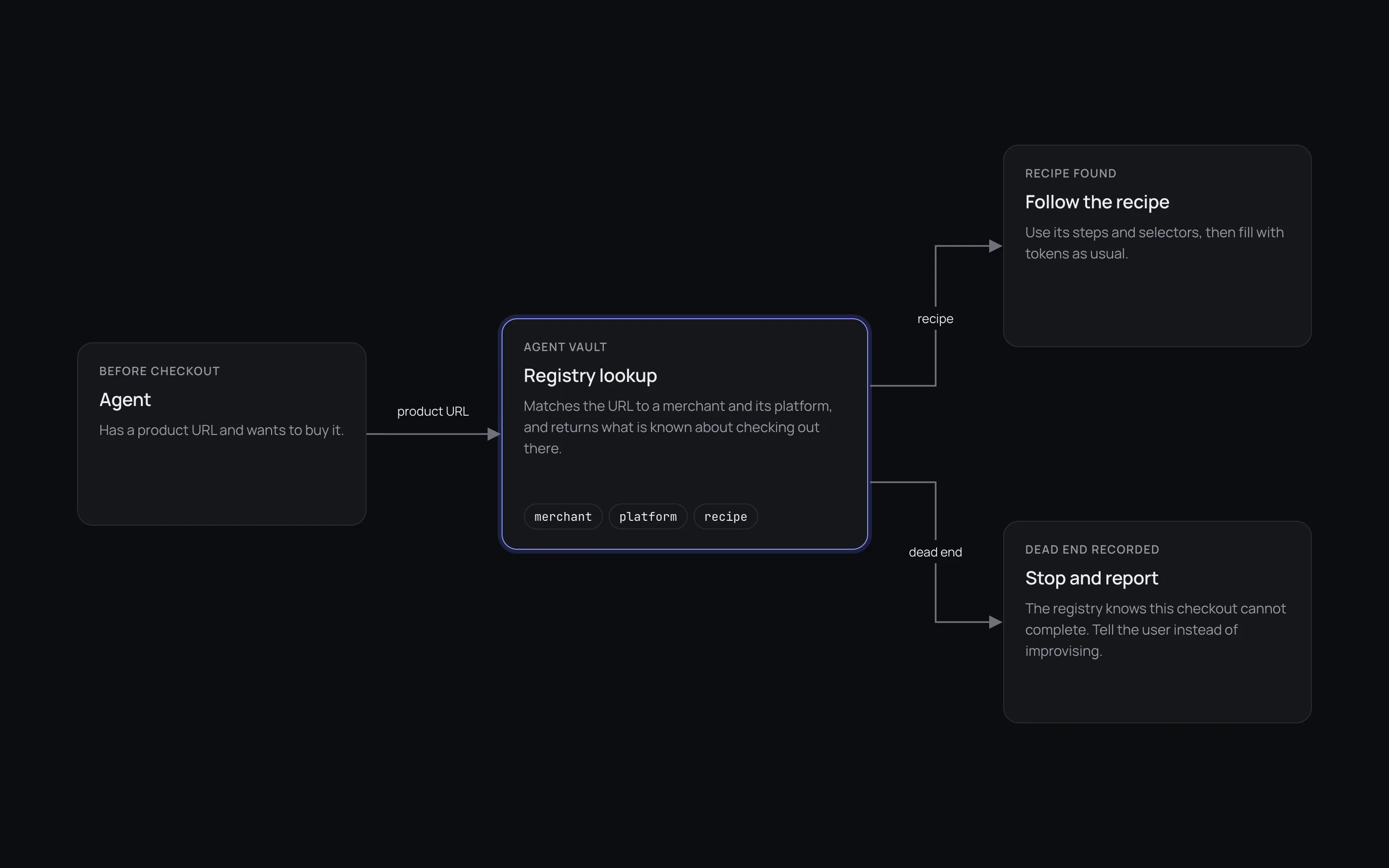Image resolution: width=1389 pixels, height=868 pixels.
Task: Click the 'recipe' connector label
Action: 935,319
